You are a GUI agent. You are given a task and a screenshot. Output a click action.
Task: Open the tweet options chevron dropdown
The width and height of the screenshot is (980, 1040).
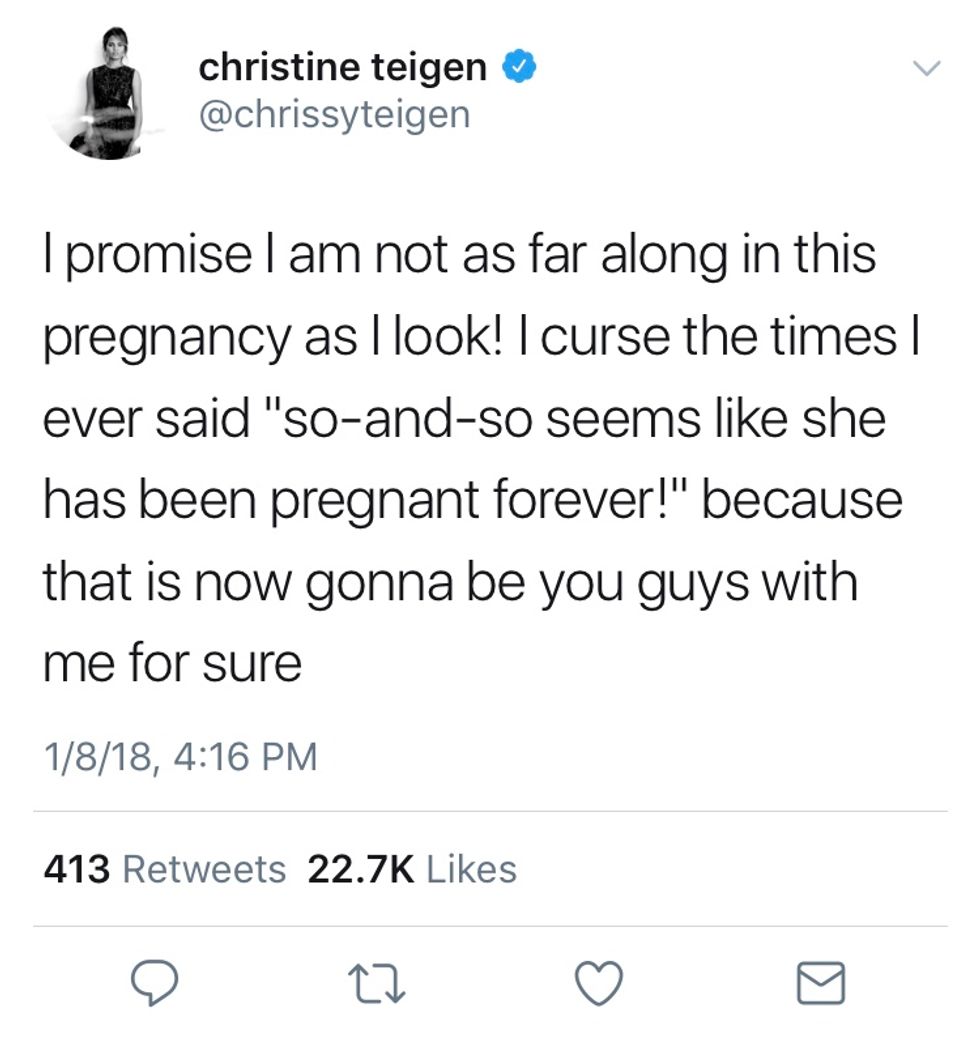tap(929, 69)
